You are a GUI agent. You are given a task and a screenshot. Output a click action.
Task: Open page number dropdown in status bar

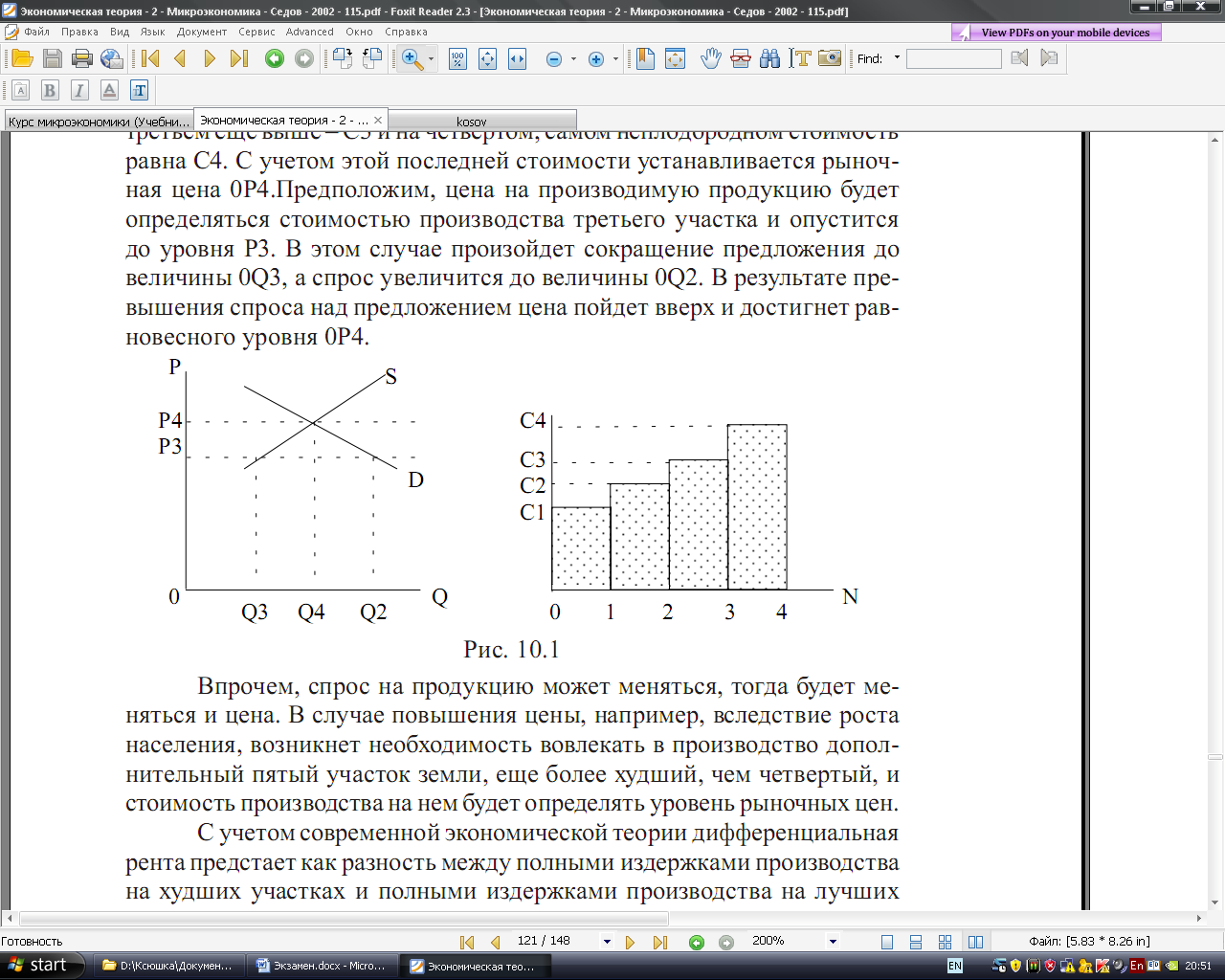click(x=607, y=942)
